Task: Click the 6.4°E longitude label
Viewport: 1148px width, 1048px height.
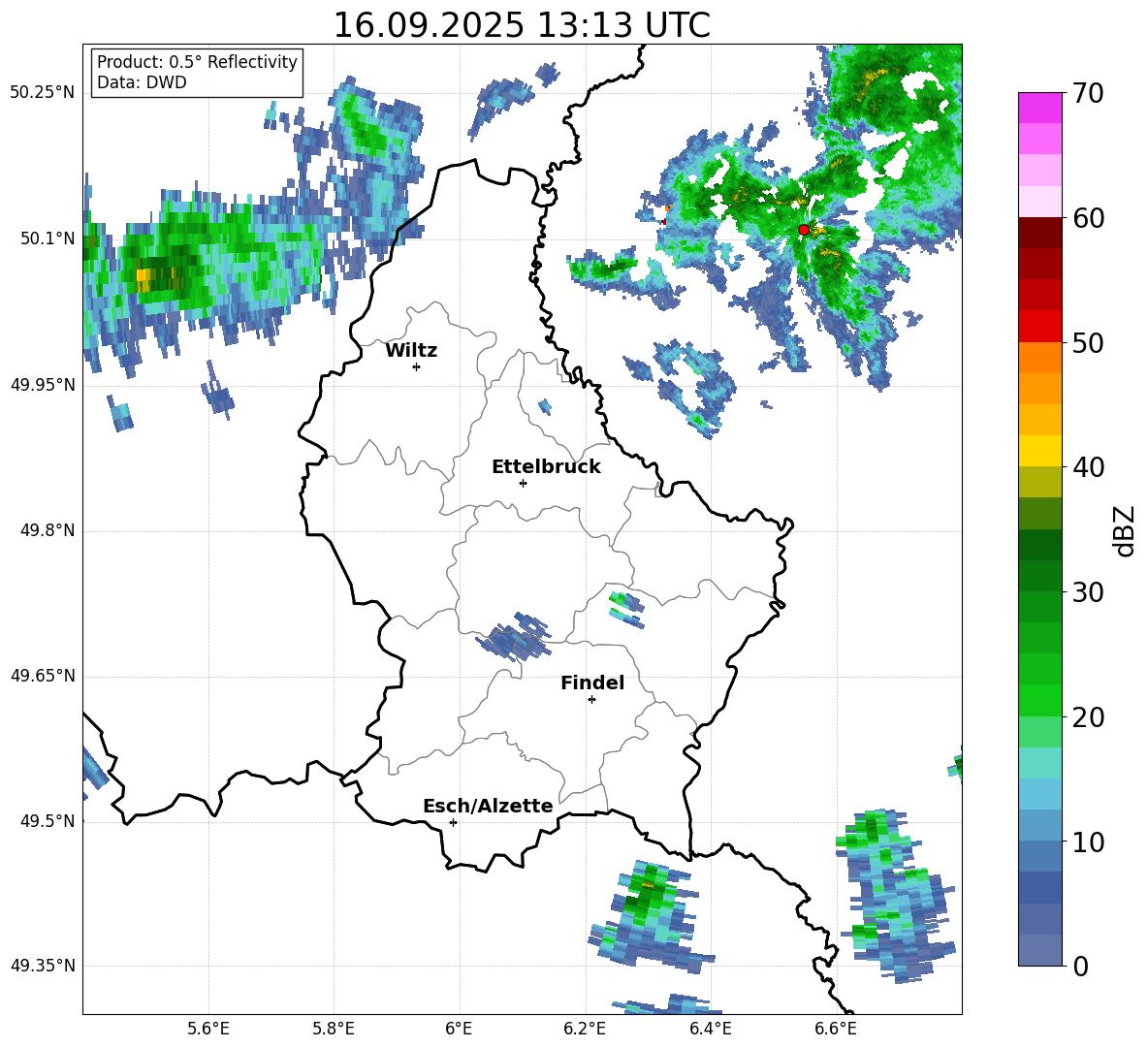Action: (x=710, y=1029)
